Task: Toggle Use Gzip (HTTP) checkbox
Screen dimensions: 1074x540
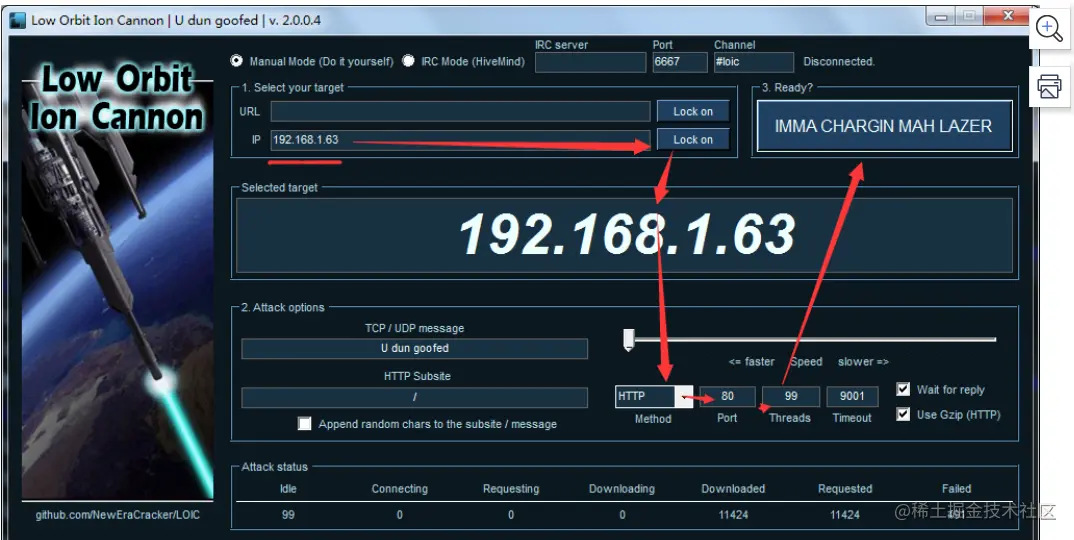Action: pos(903,414)
